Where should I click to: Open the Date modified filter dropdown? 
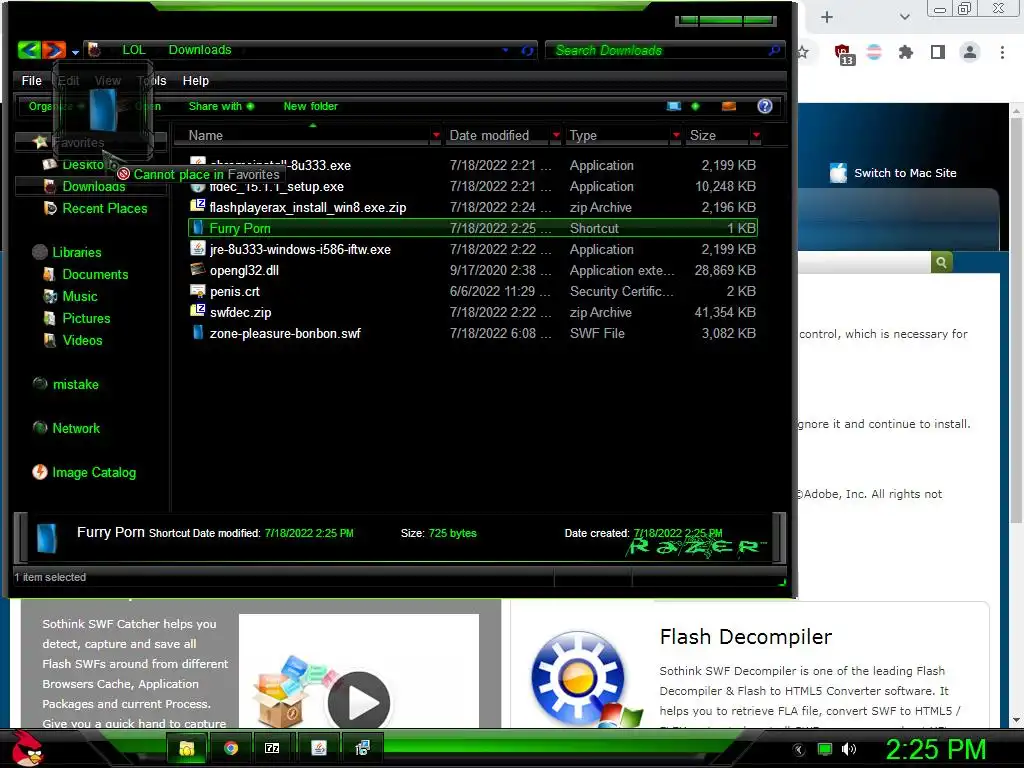tap(556, 135)
